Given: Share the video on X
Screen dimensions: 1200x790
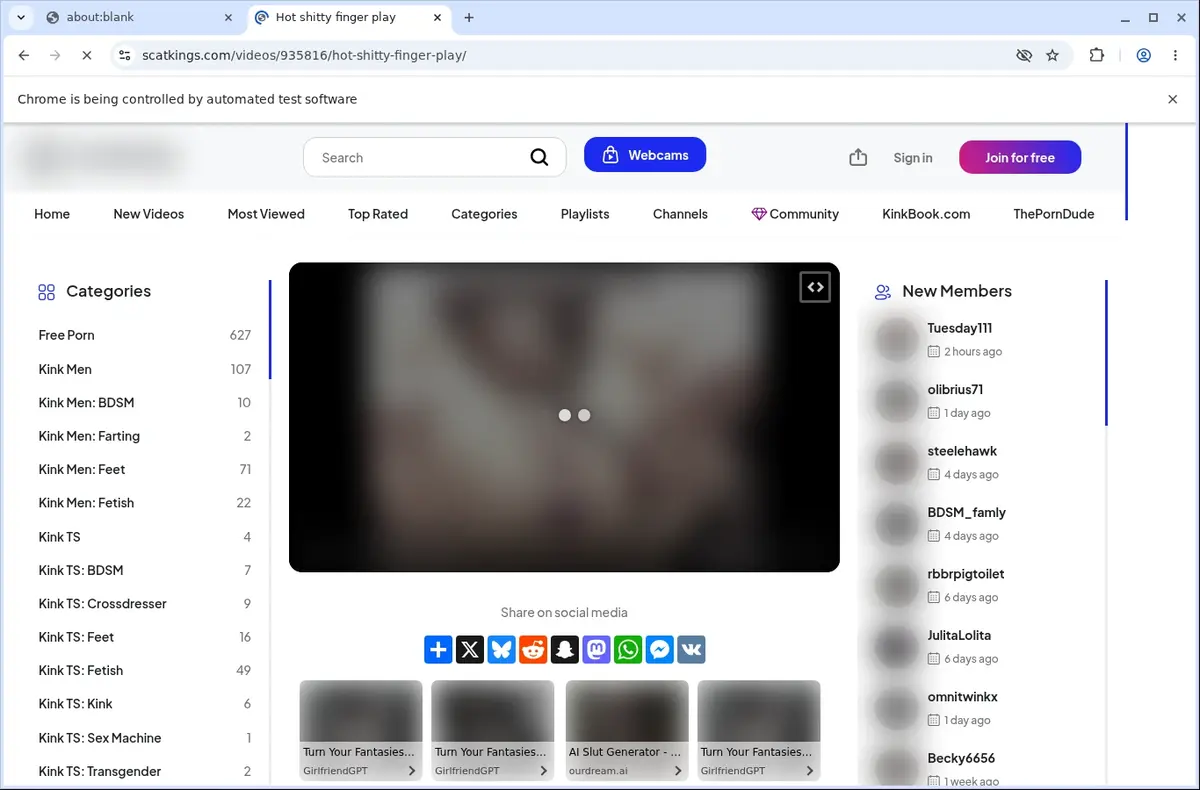Looking at the screenshot, I should pyautogui.click(x=470, y=650).
